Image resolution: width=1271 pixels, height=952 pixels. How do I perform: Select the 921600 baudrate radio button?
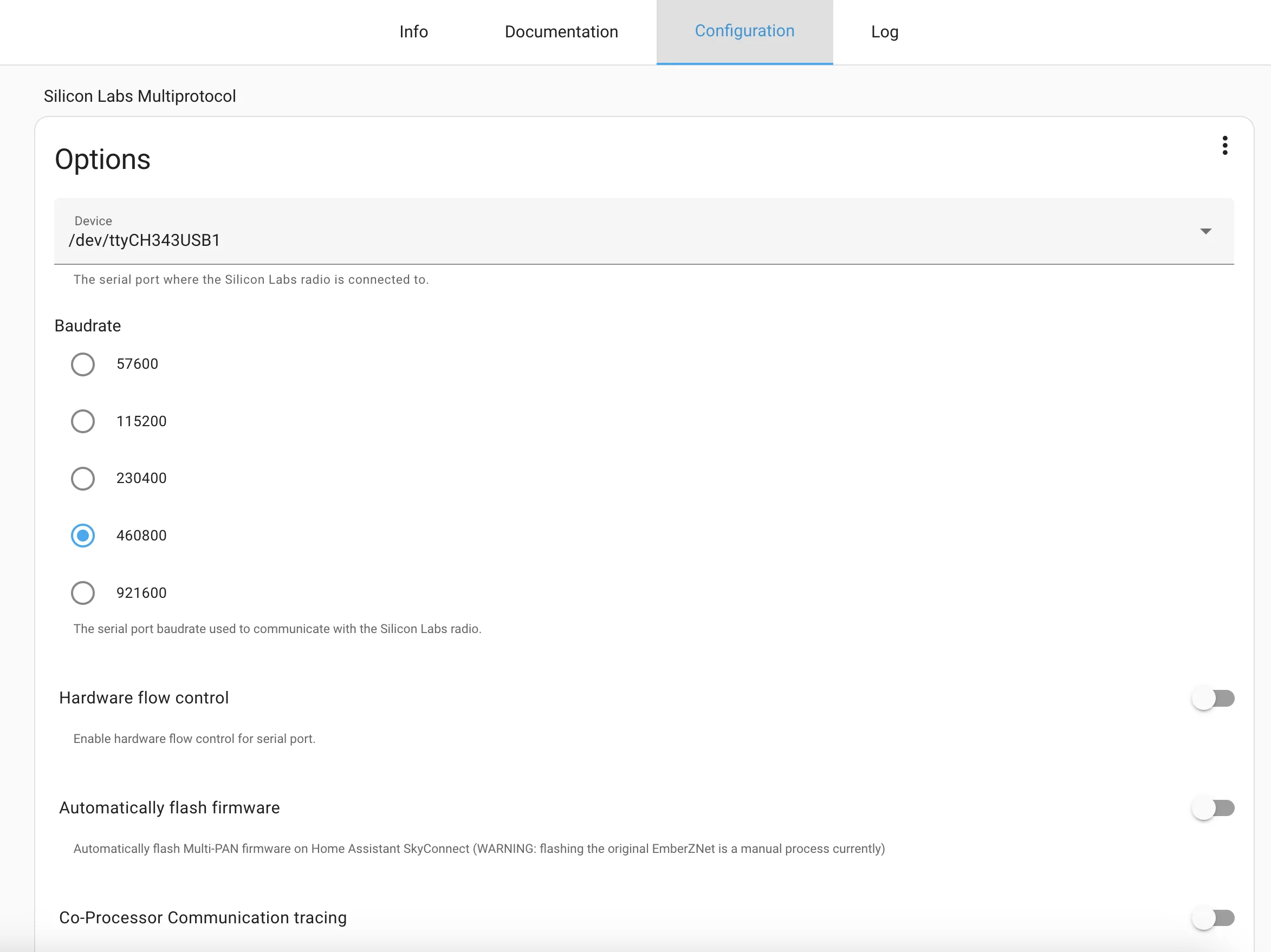click(83, 593)
